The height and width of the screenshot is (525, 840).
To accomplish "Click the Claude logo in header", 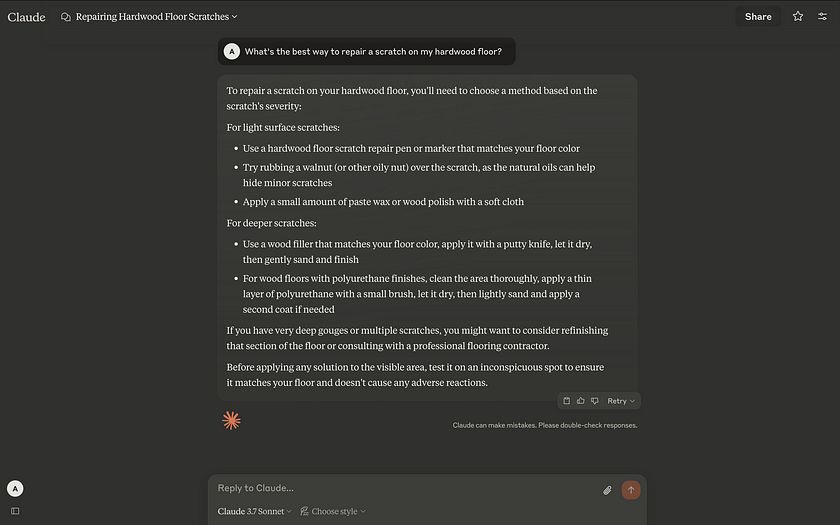I will [x=26, y=17].
